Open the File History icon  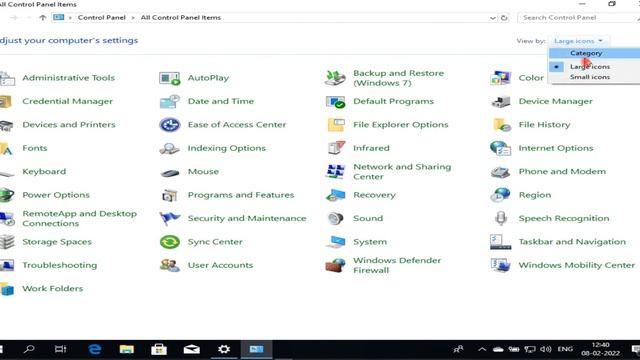click(502, 125)
